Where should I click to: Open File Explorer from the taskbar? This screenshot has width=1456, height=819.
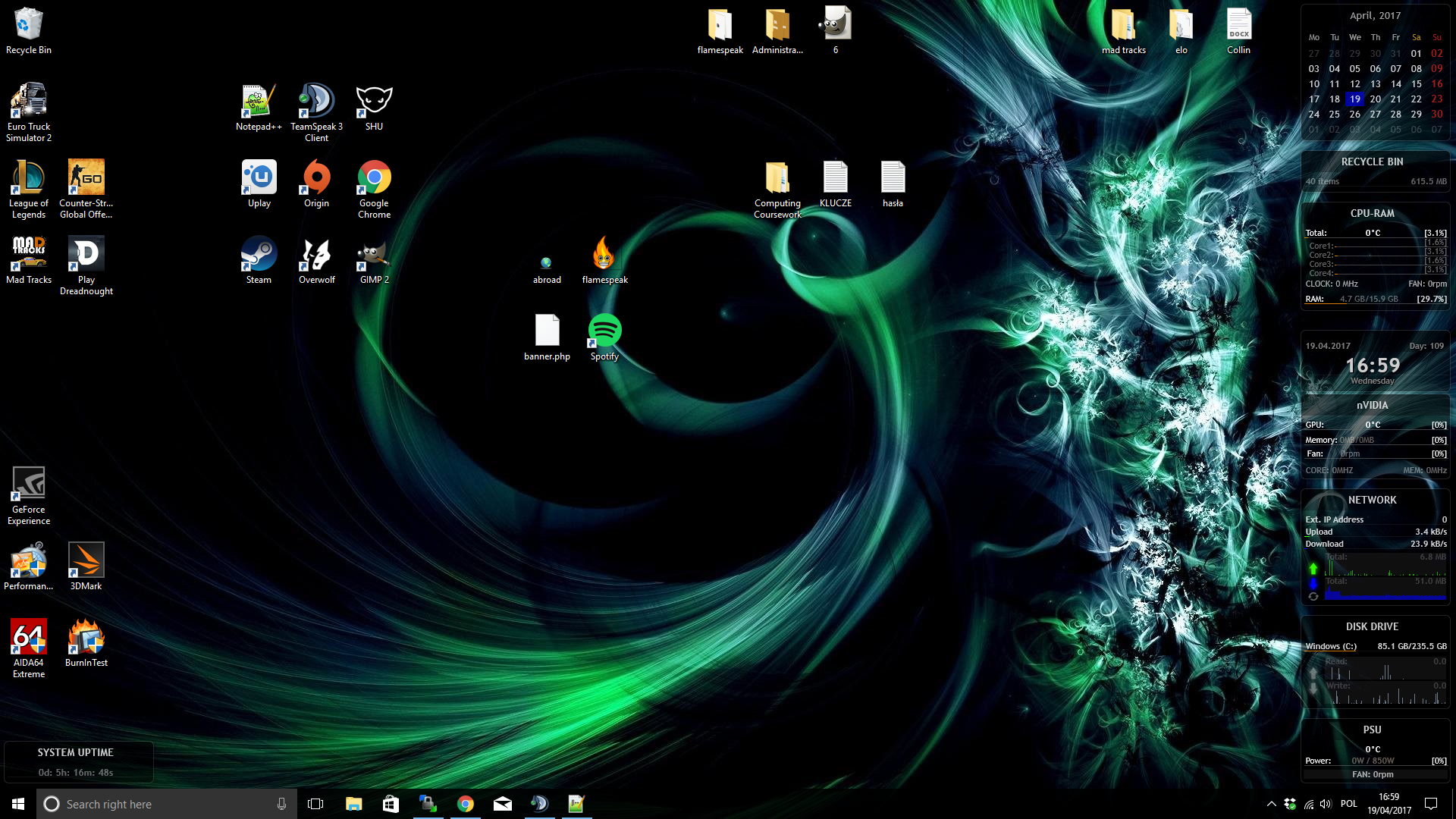coord(353,804)
